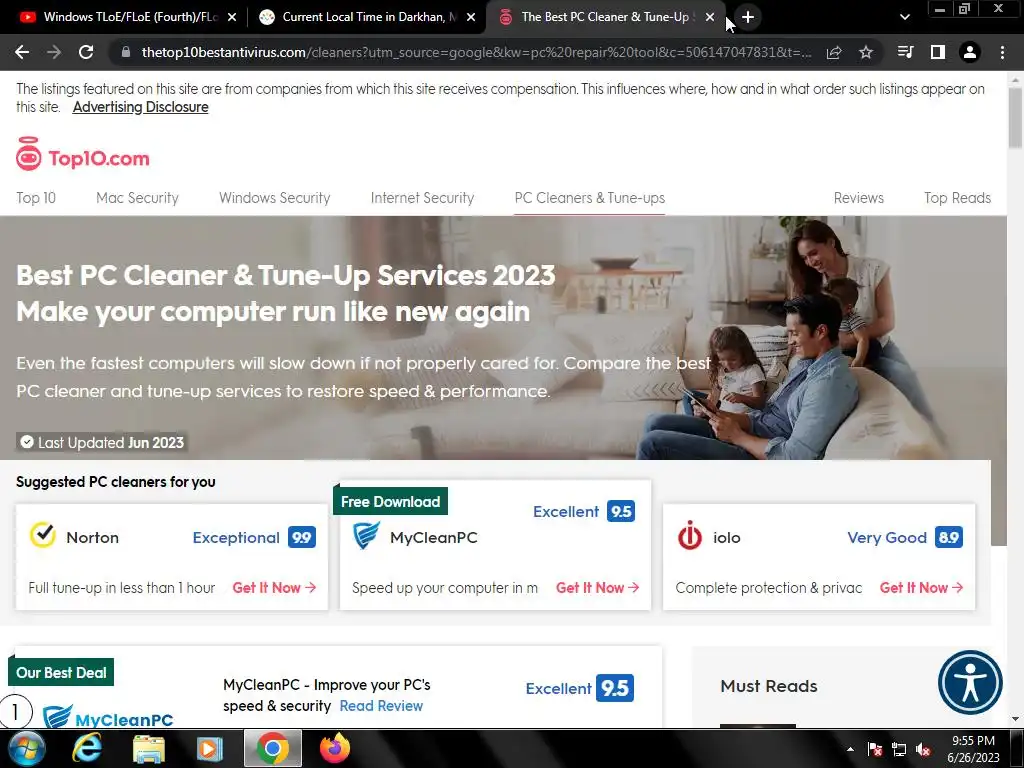This screenshot has width=1024, height=768.
Task: Click the Norton 9.9 score badge
Action: (x=302, y=537)
